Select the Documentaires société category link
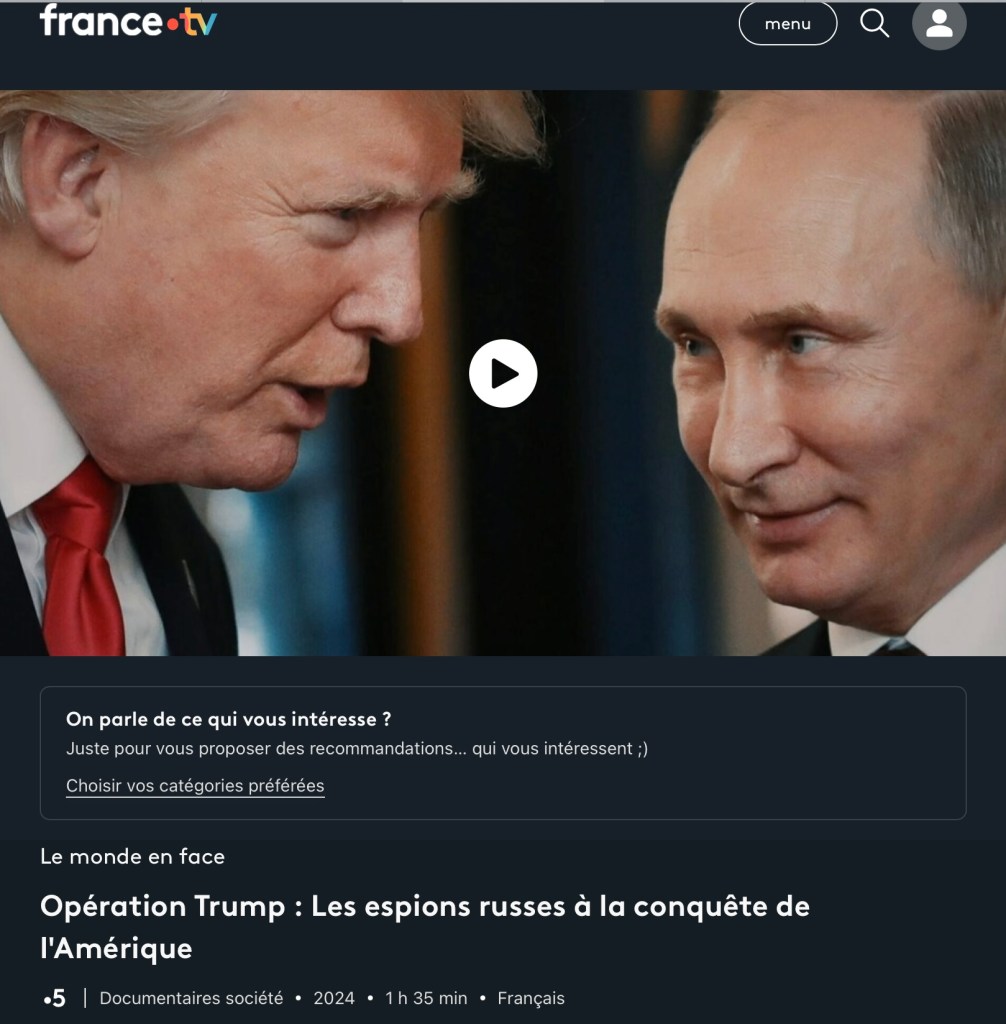Viewport: 1006px width, 1024px height. (191, 998)
